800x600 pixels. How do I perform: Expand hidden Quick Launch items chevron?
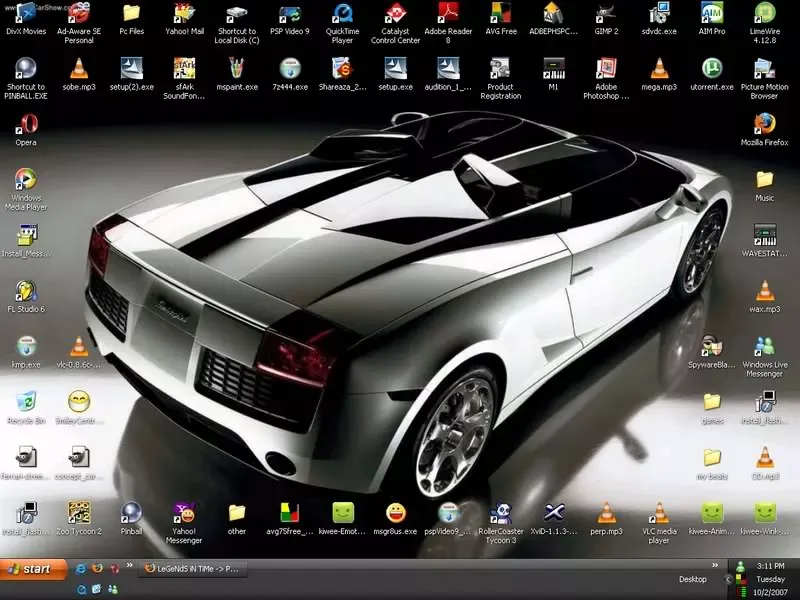coord(130,565)
